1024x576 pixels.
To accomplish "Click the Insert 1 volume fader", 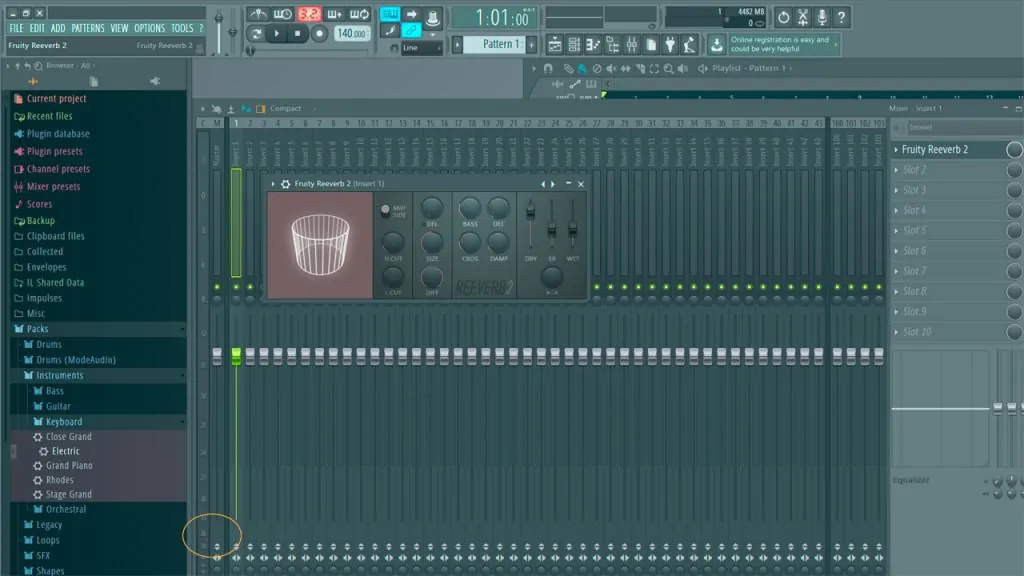I will [236, 357].
